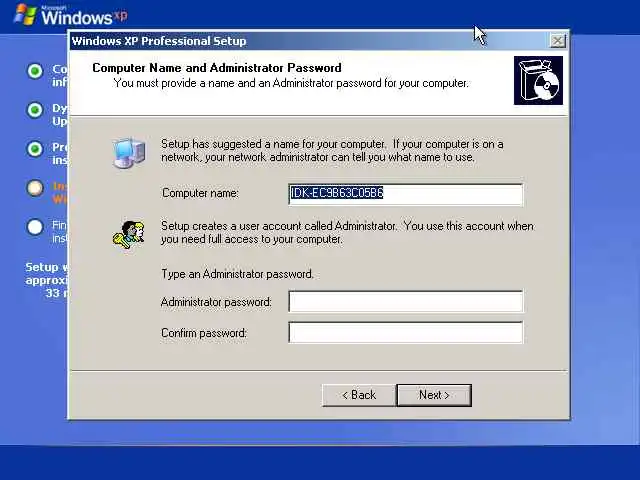This screenshot has height=480, width=640.
Task: Click the 'Windows XP Professional Setup' title bar text
Action: click(x=159, y=41)
